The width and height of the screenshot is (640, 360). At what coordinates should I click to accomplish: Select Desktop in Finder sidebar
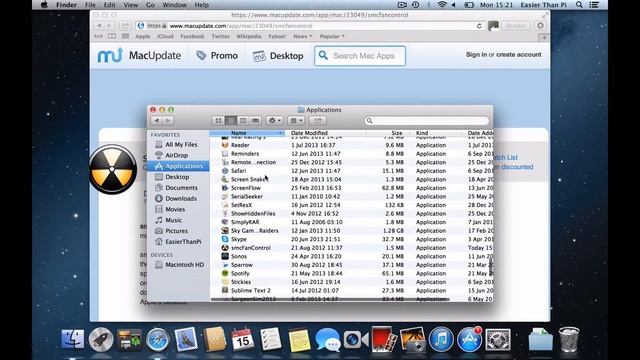[x=178, y=177]
